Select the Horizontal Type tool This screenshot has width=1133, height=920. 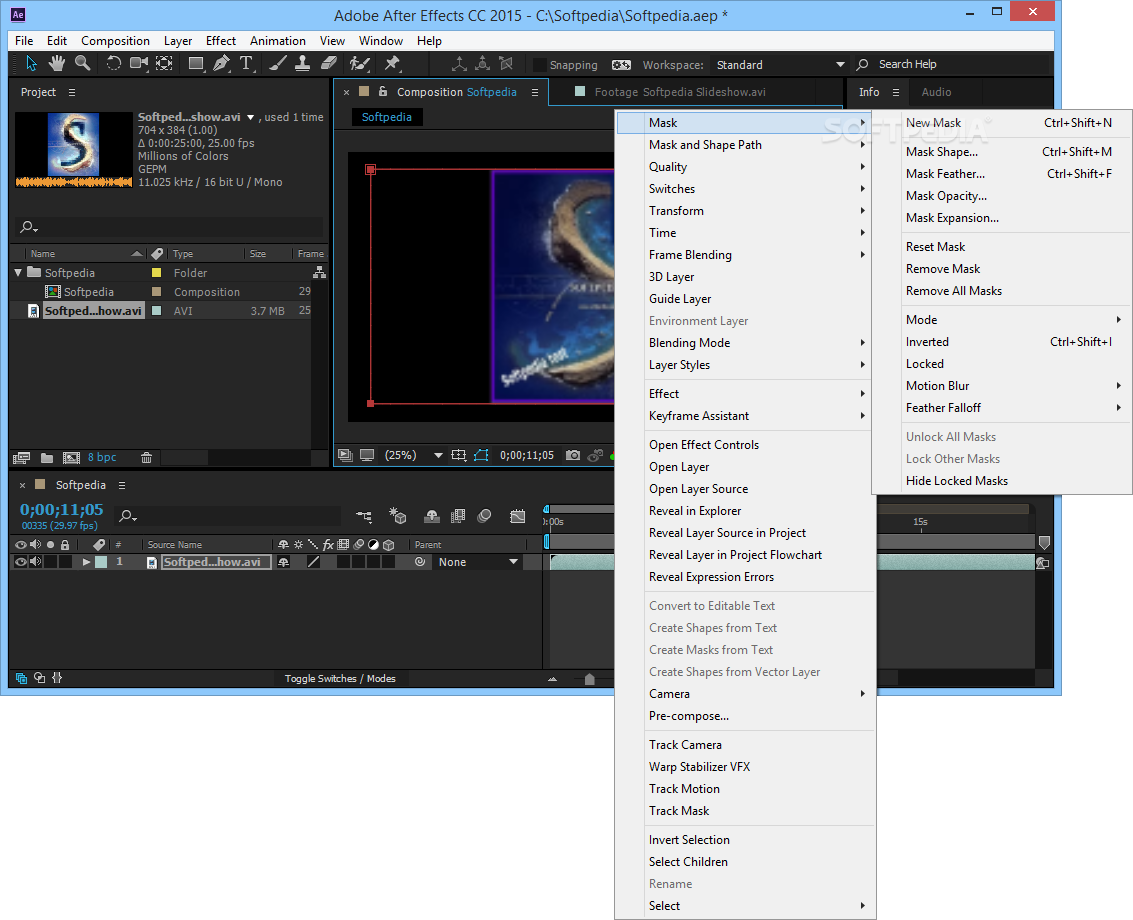[247, 63]
